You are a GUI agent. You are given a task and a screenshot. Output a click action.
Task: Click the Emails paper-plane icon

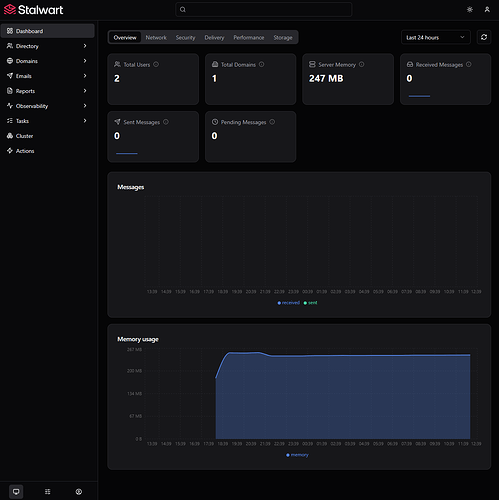pyautogui.click(x=10, y=76)
